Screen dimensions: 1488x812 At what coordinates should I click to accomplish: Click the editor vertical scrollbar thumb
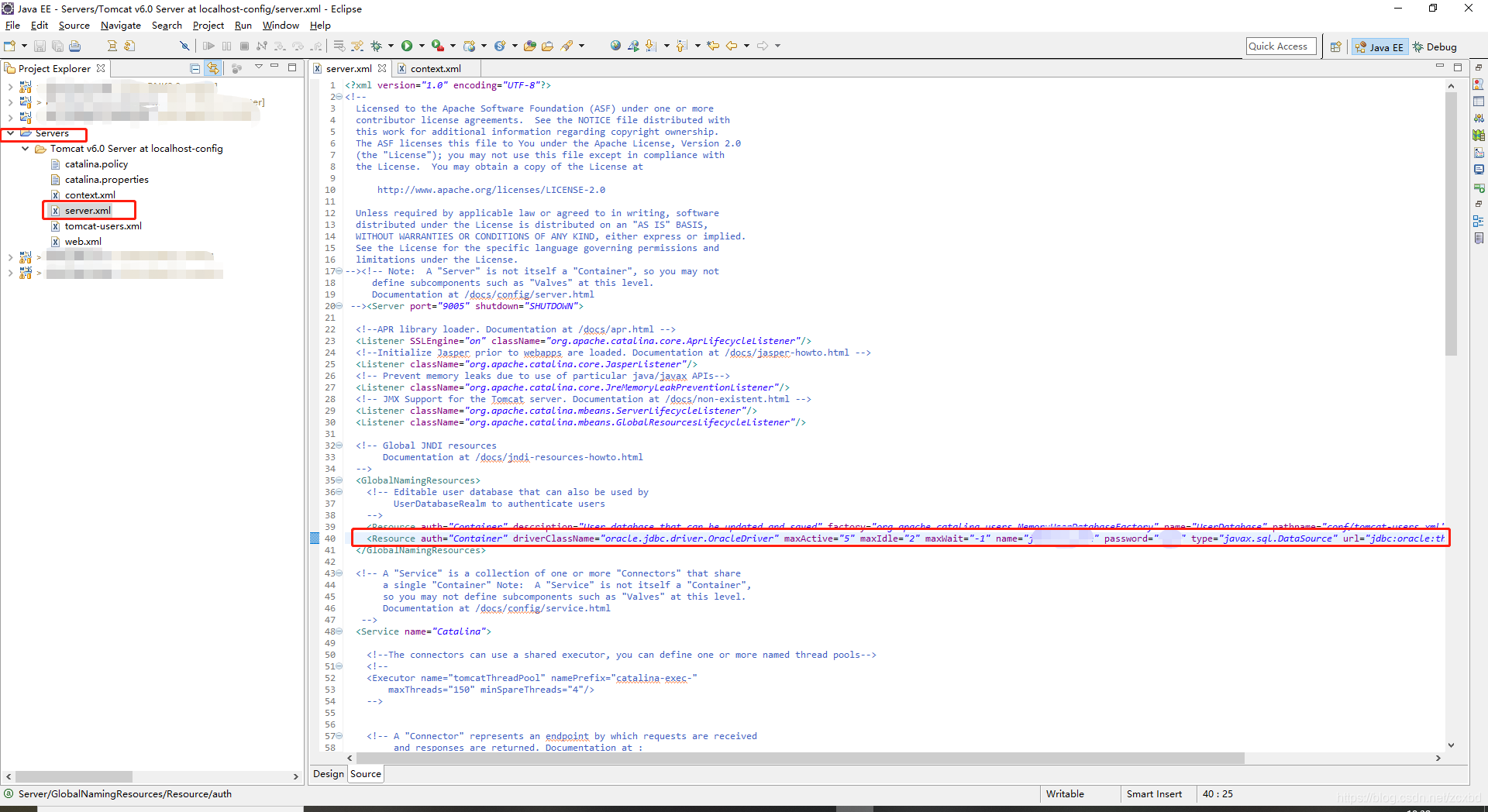pyautogui.click(x=1451, y=225)
